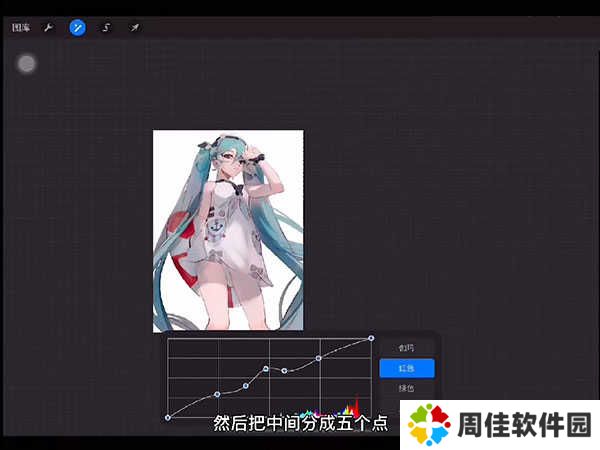Click the curve's top-right endpoint
600x450 pixels.
(x=371, y=338)
